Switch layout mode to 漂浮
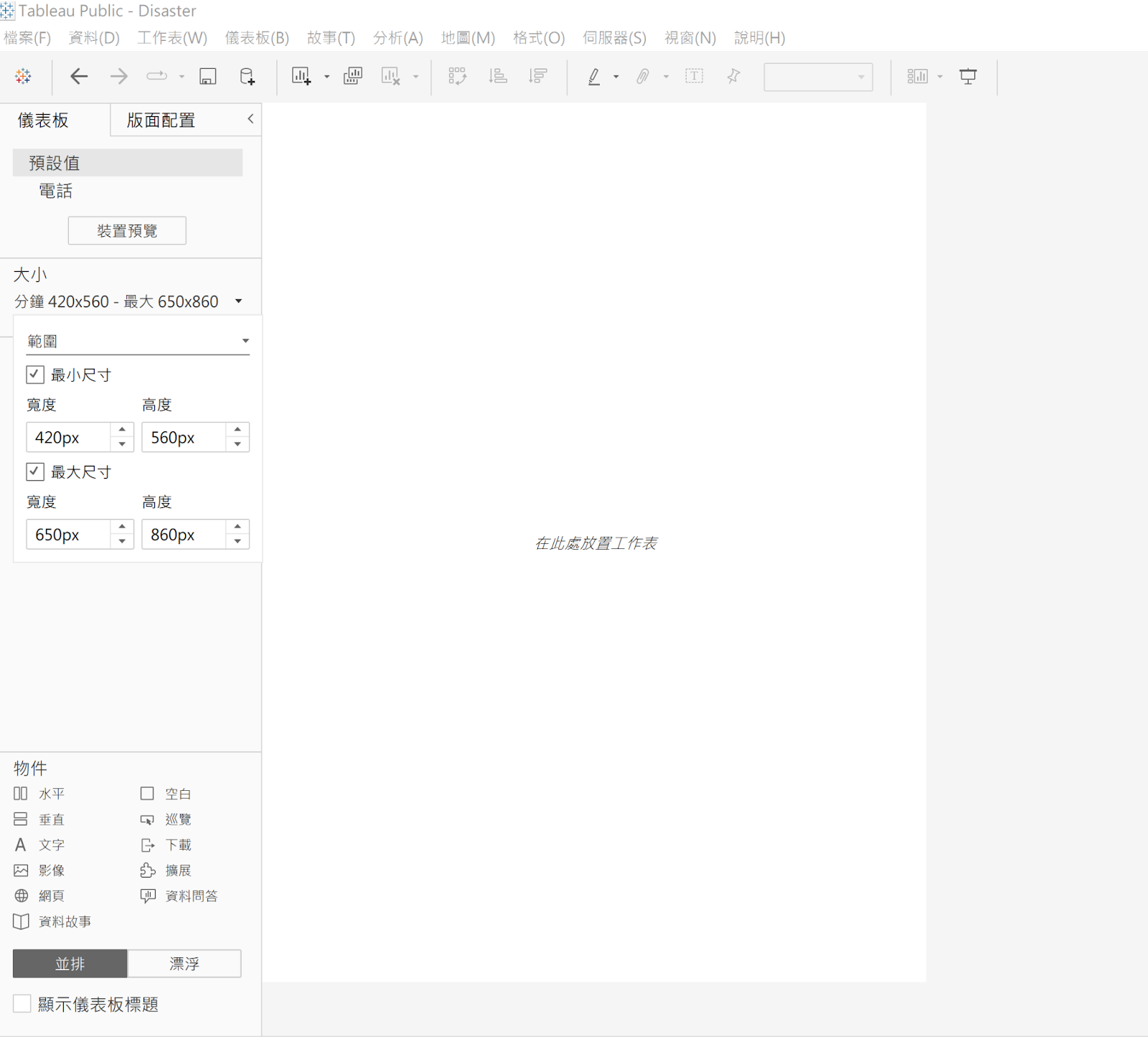The image size is (1148, 1037). 184,964
